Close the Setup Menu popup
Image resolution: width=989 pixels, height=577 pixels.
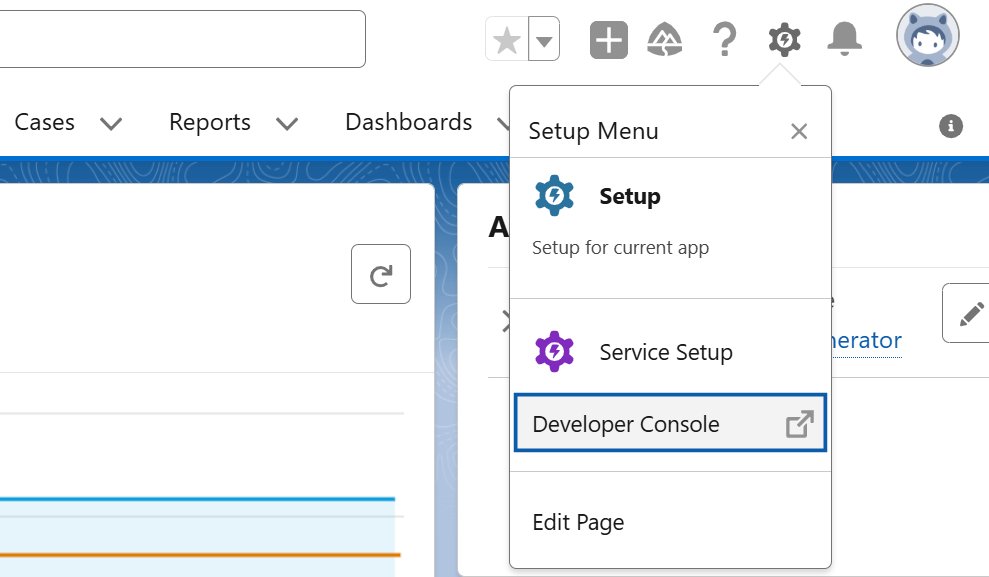click(x=799, y=131)
